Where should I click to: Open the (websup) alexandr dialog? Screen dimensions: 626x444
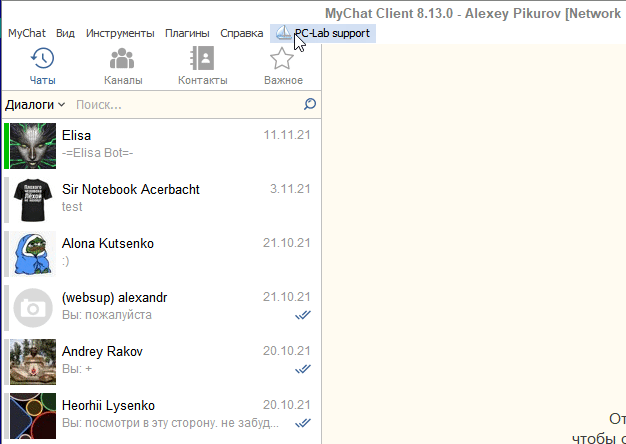(162, 308)
